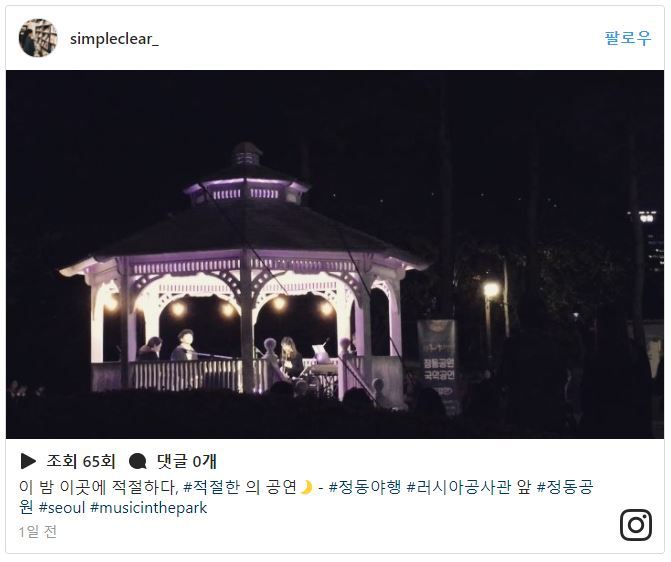
Task: Open the #musicinthepark hashtag
Action: (148, 508)
